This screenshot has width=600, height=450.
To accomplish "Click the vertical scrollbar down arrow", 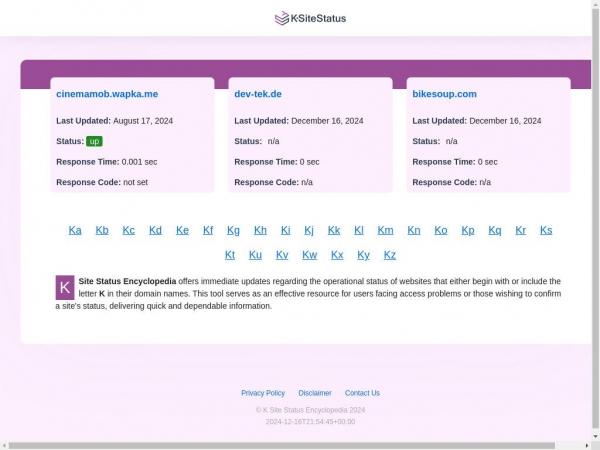I will coord(596,436).
